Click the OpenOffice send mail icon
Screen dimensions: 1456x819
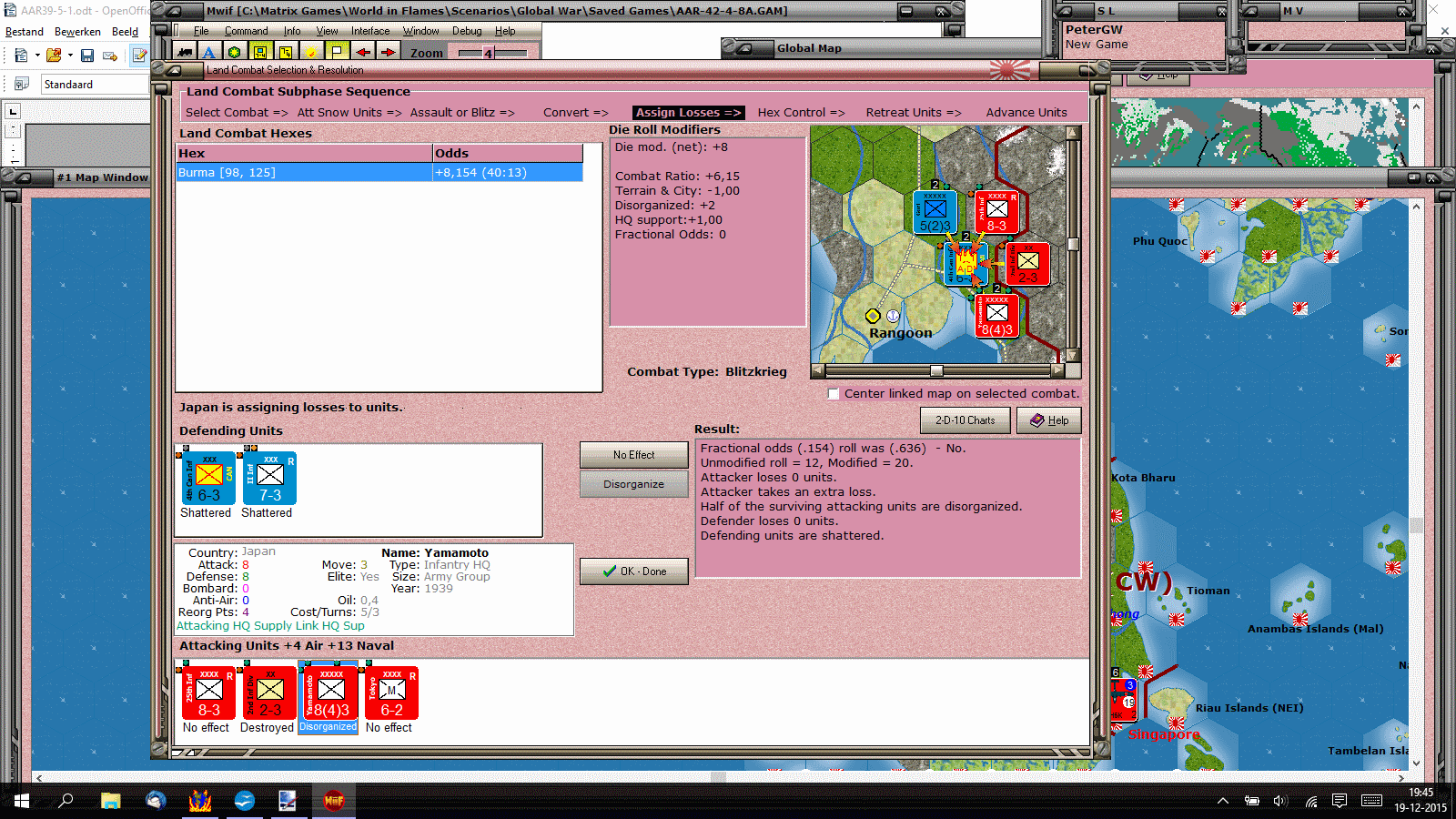[x=110, y=56]
